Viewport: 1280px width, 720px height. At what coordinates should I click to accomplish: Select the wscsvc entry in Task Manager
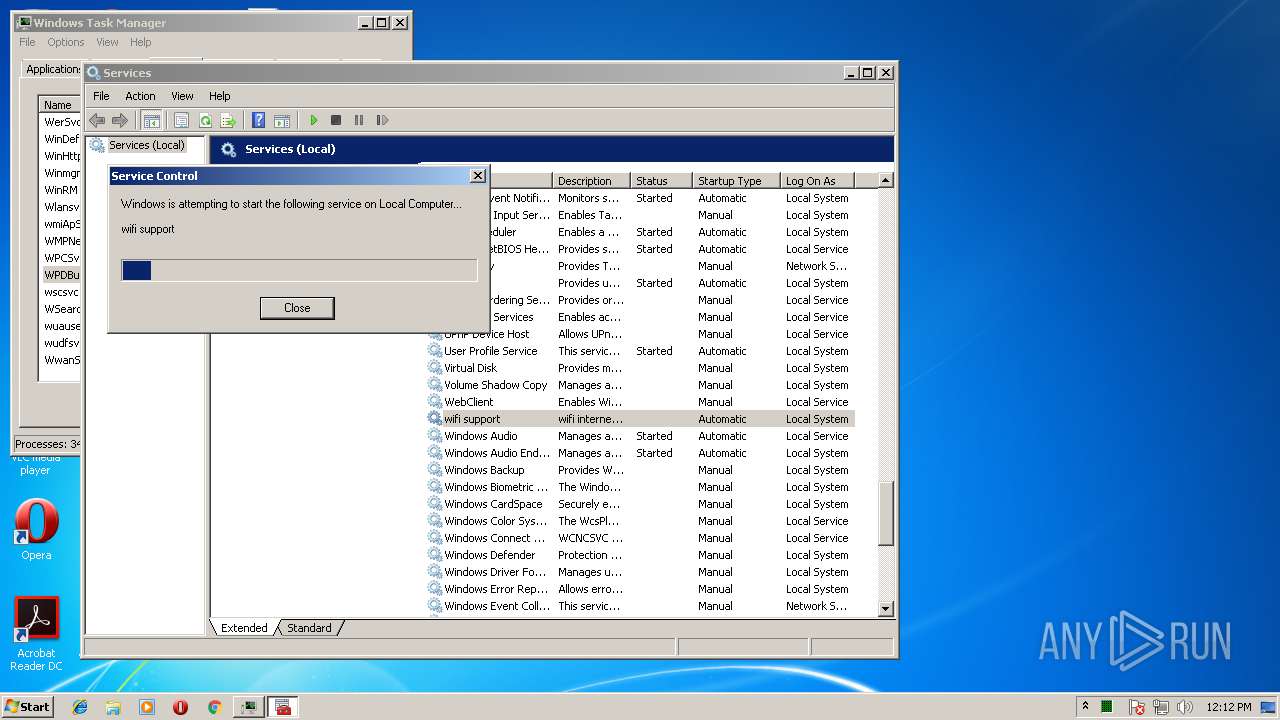tap(60, 292)
